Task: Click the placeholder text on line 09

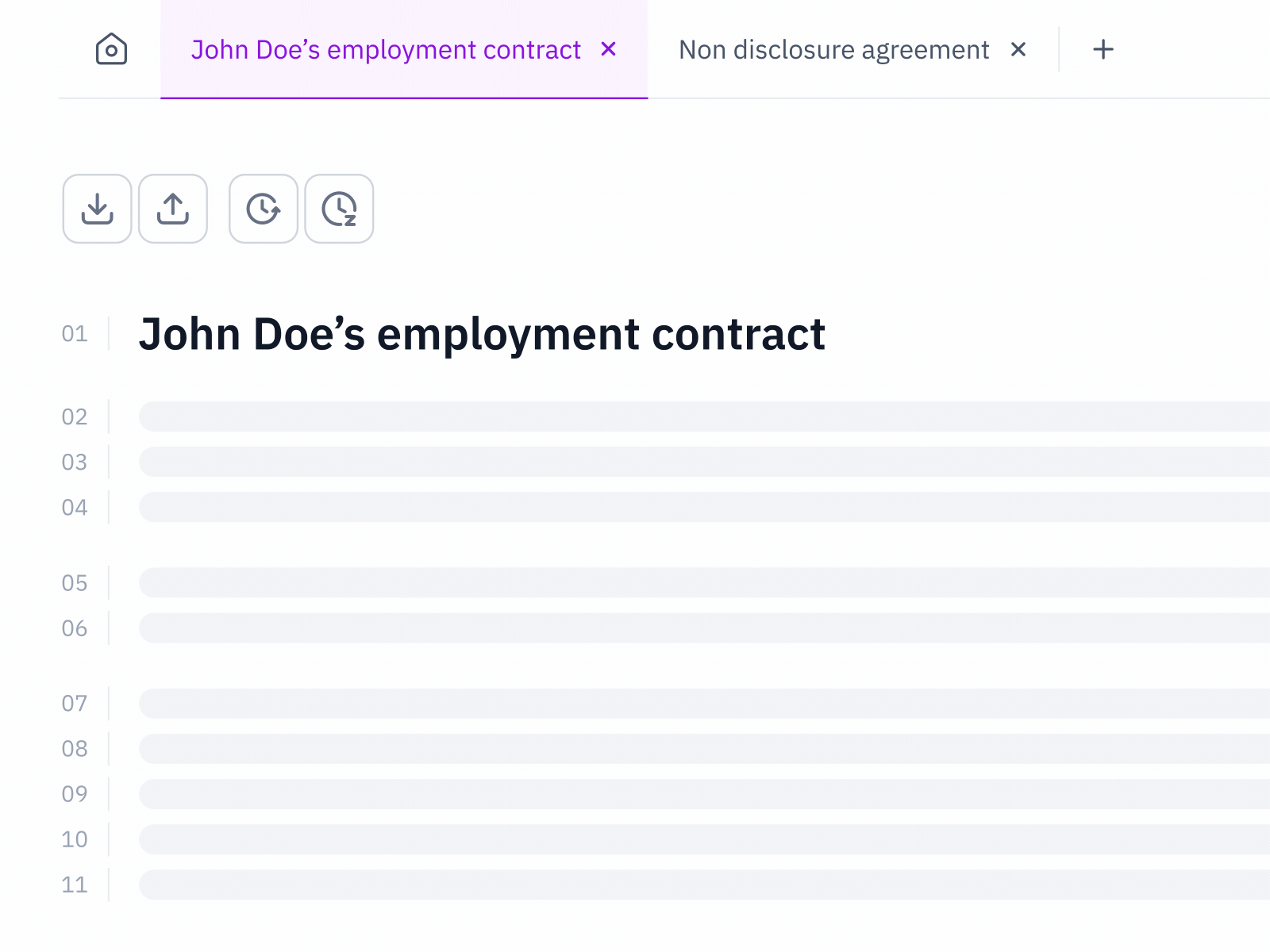Action: pyautogui.click(x=698, y=794)
